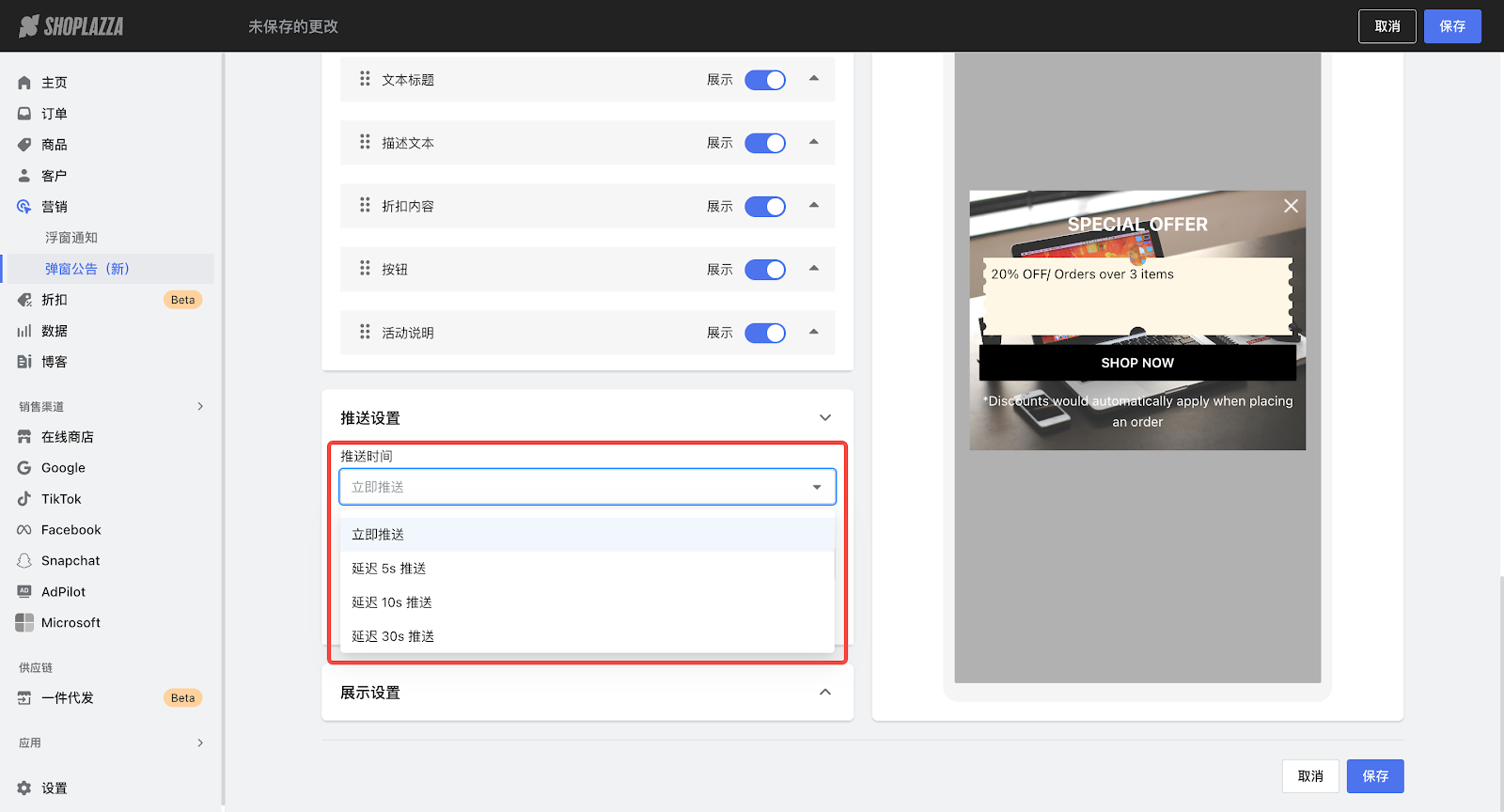Click bottom 取消 button
The width and height of the screenshot is (1504, 812).
1310,776
